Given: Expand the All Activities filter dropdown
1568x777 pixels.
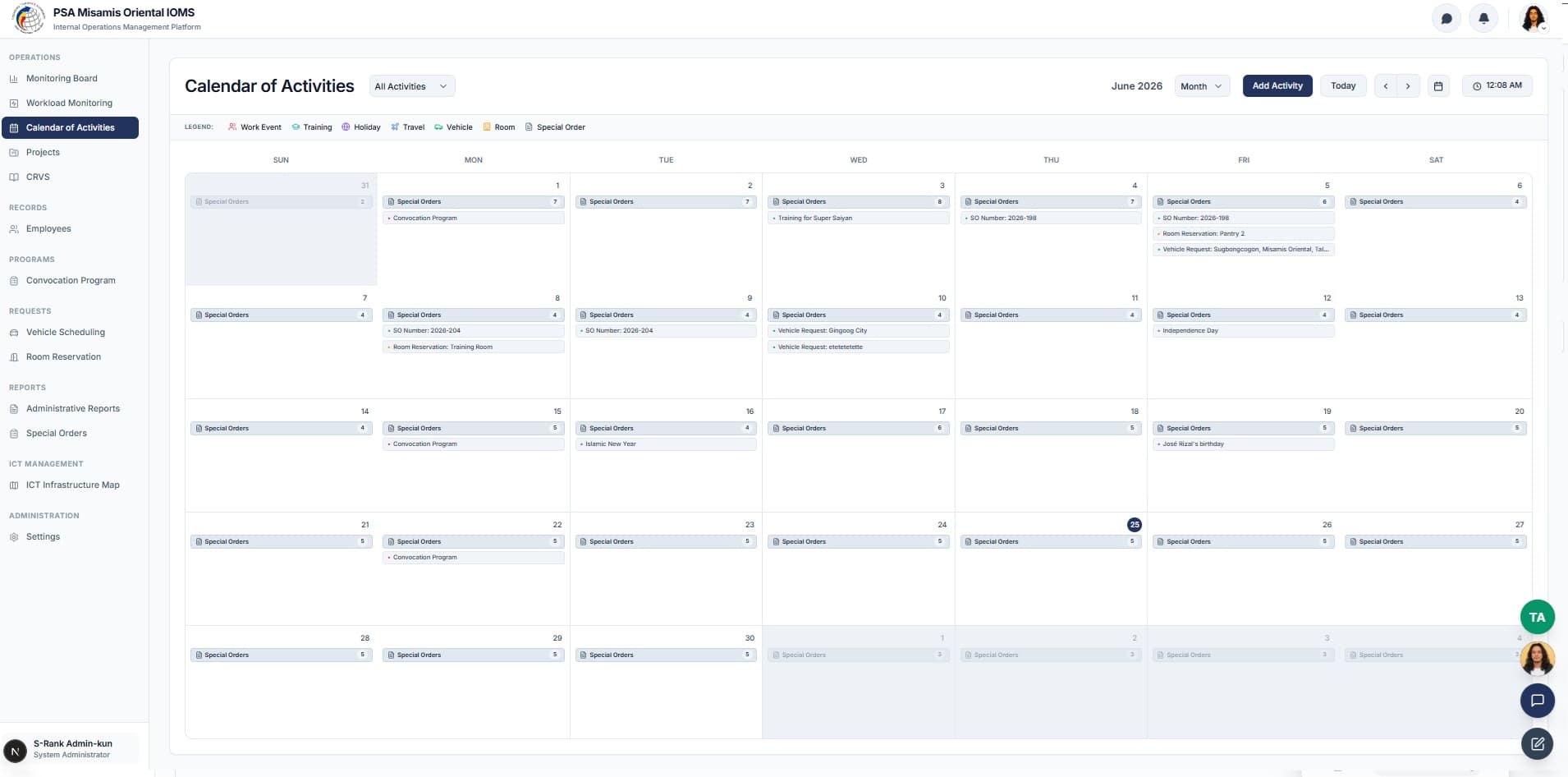Looking at the screenshot, I should click(x=411, y=86).
